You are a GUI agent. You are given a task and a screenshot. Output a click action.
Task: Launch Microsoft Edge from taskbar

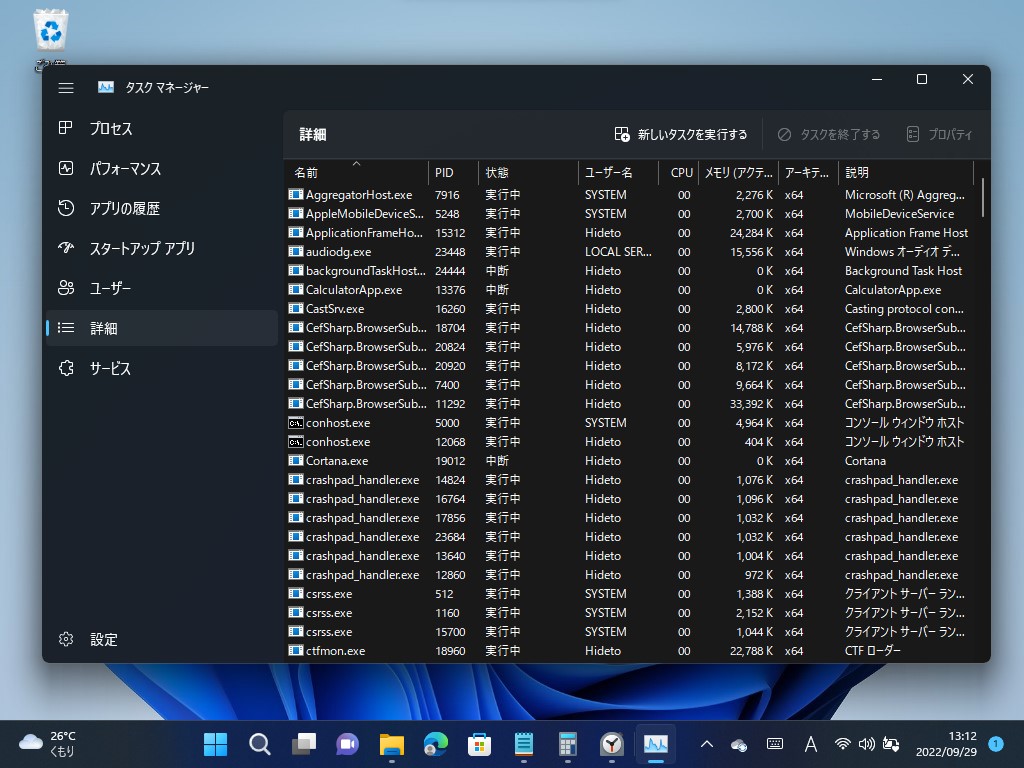[x=436, y=744]
